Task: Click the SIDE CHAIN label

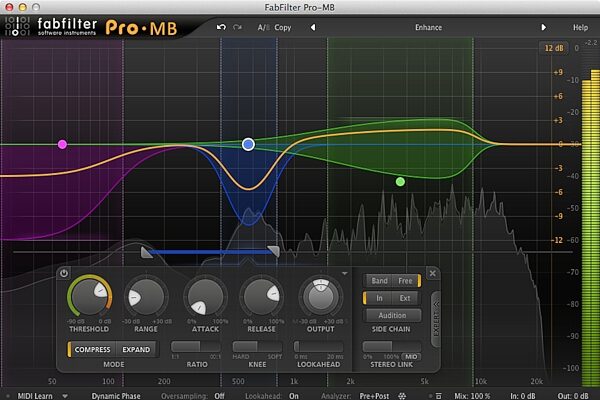Action: point(391,329)
